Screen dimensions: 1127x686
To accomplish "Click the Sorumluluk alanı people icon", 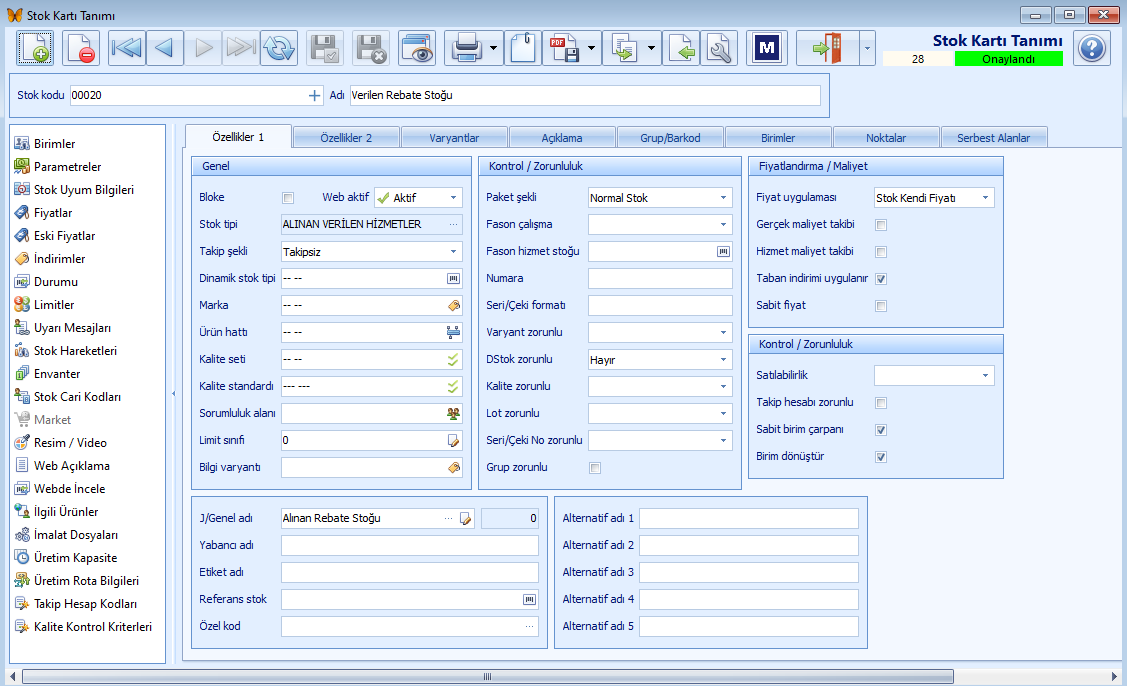I will tap(454, 413).
